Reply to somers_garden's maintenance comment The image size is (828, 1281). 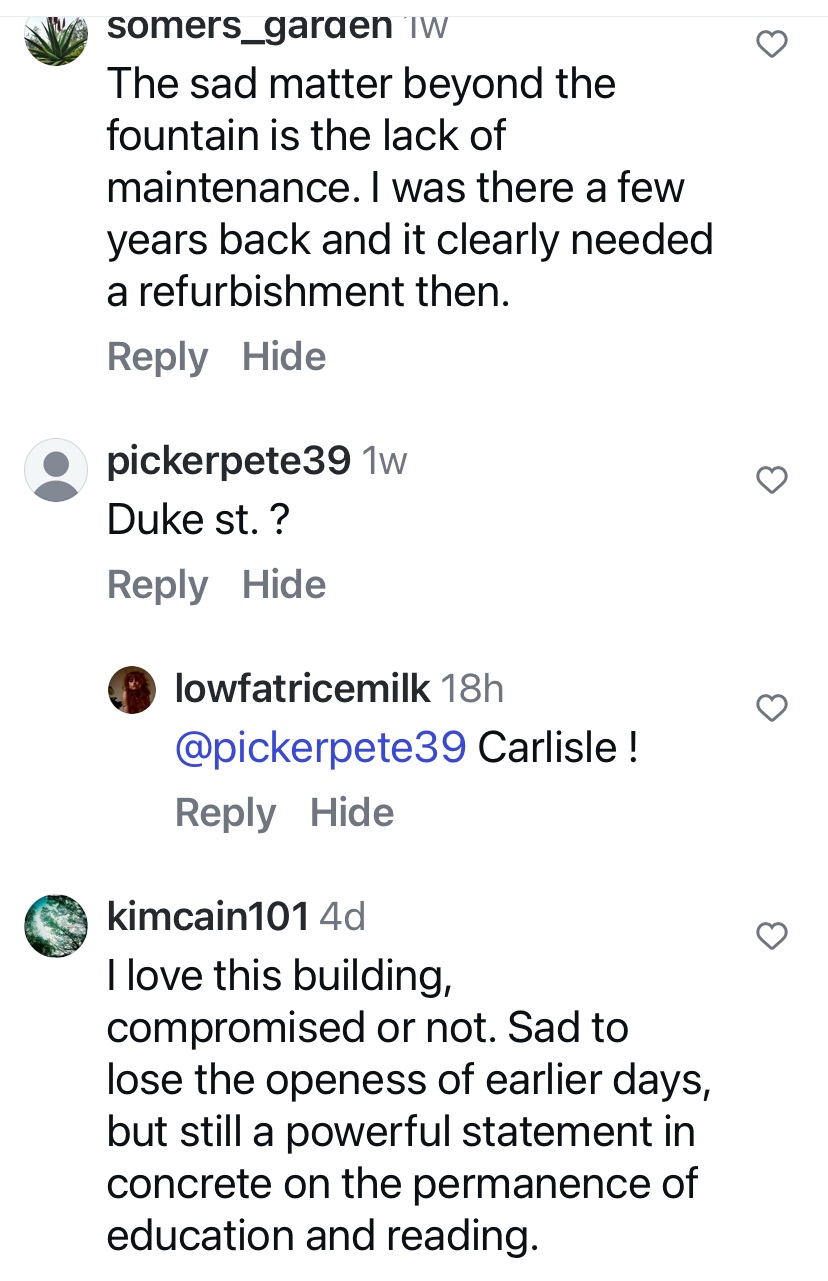coord(157,357)
